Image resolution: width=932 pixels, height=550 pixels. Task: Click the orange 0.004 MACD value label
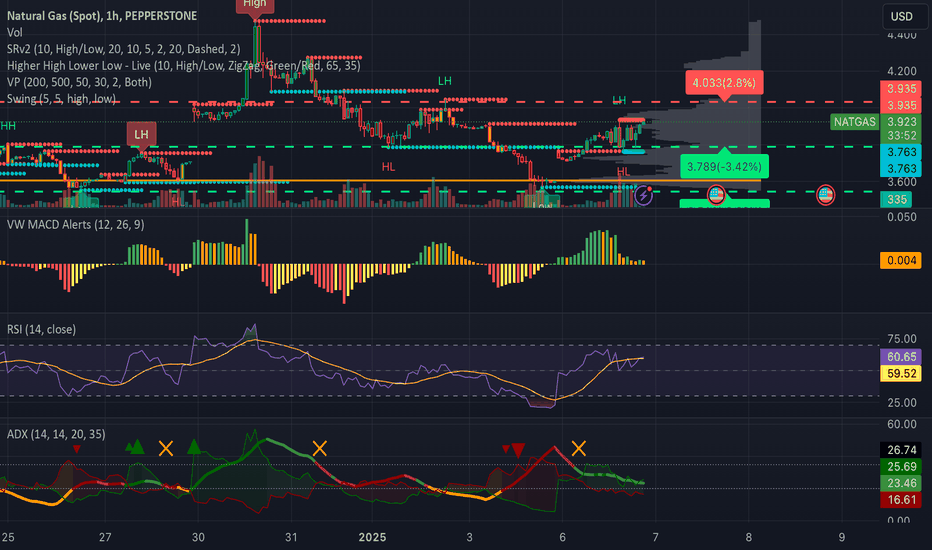pyautogui.click(x=901, y=260)
